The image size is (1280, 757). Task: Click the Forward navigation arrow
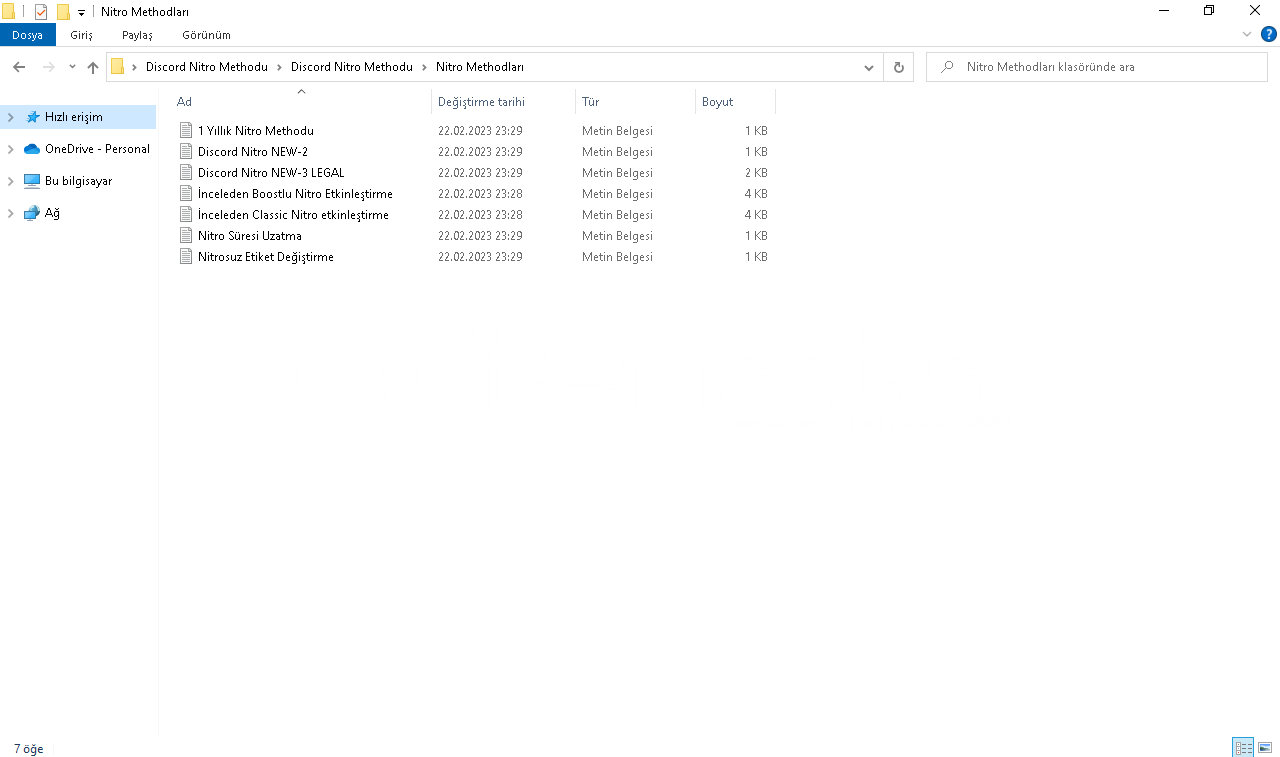[48, 67]
